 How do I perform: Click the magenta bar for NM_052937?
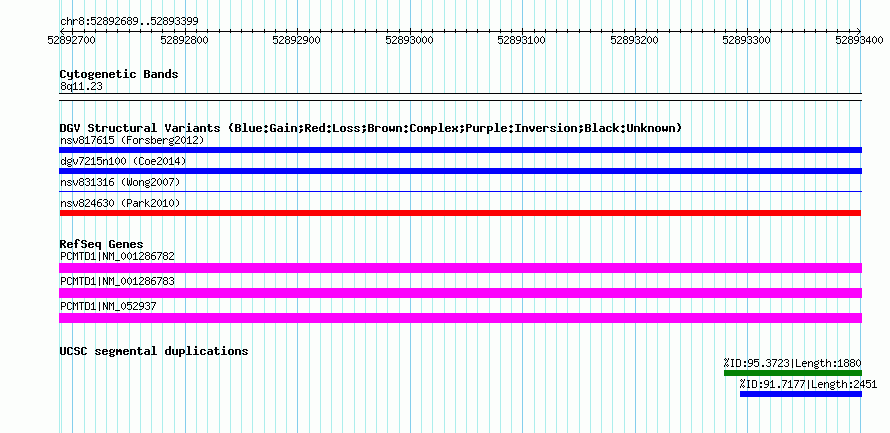[x=460, y=318]
